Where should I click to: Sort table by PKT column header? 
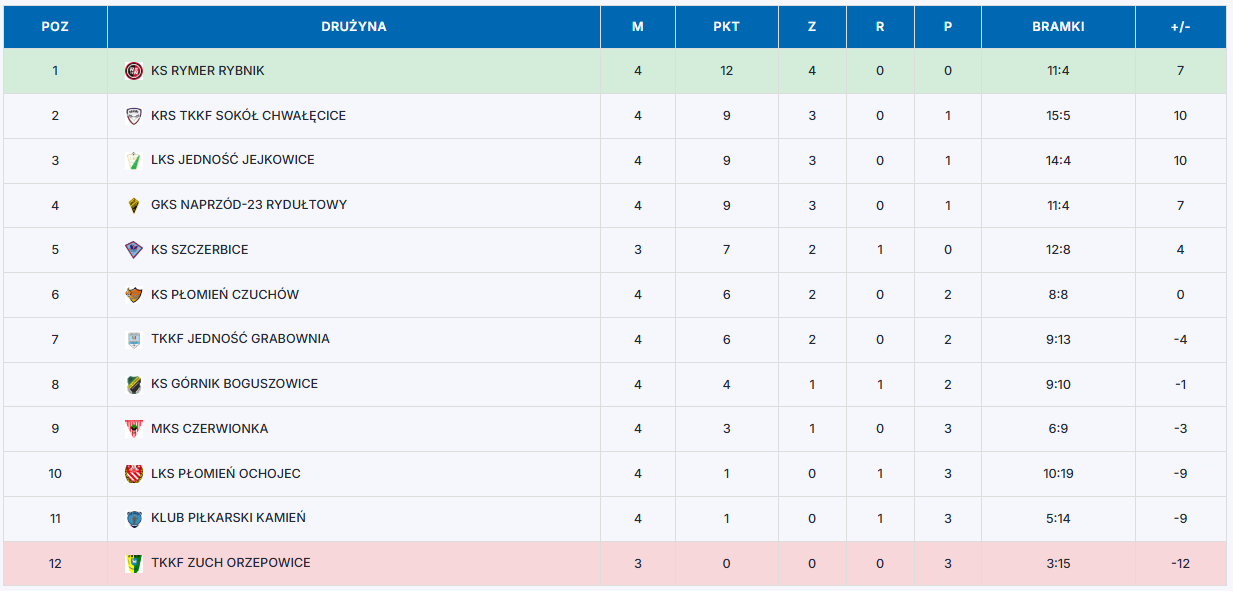click(x=726, y=27)
